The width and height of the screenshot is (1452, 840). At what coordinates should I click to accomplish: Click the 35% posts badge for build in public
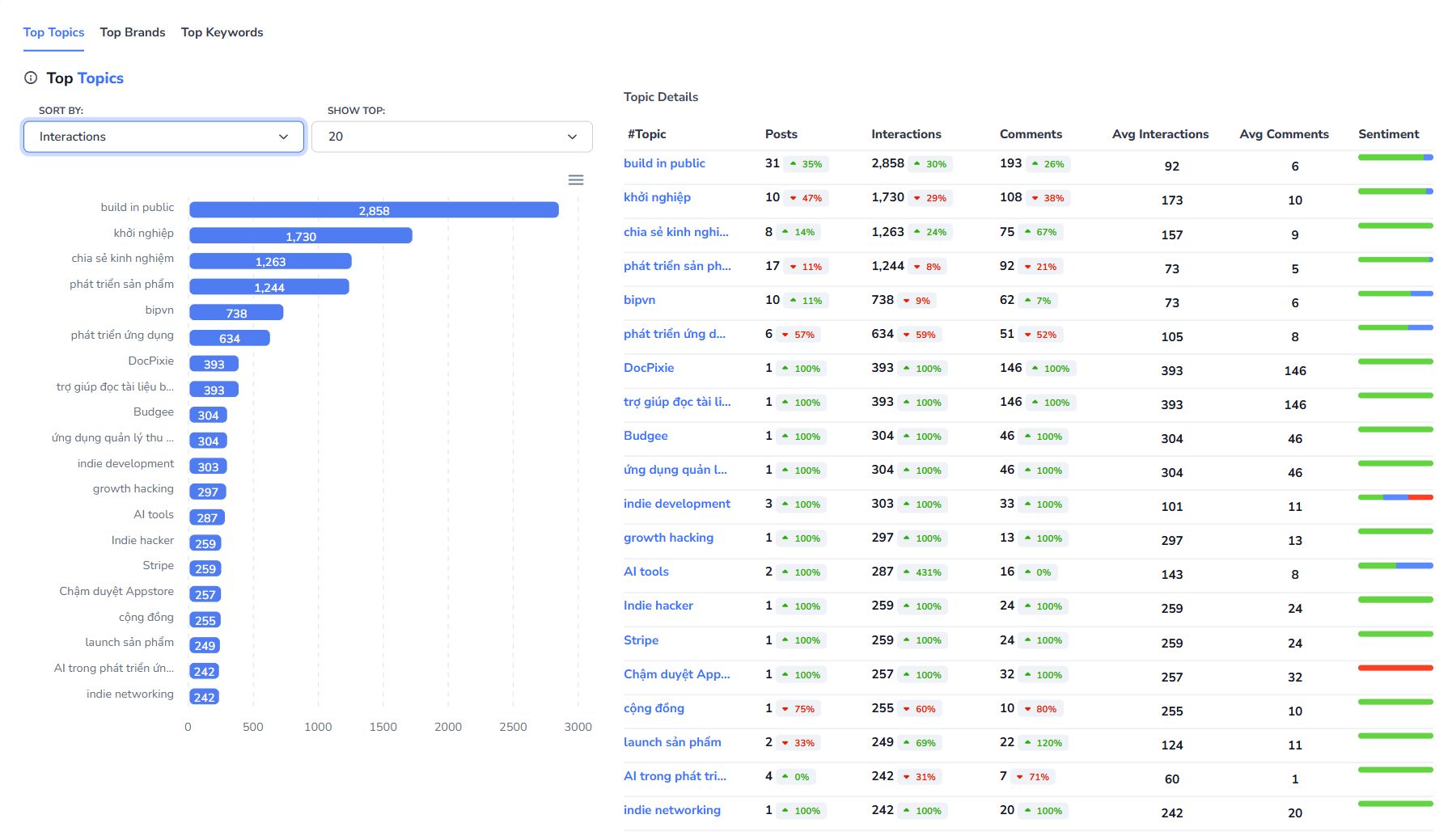pos(806,164)
